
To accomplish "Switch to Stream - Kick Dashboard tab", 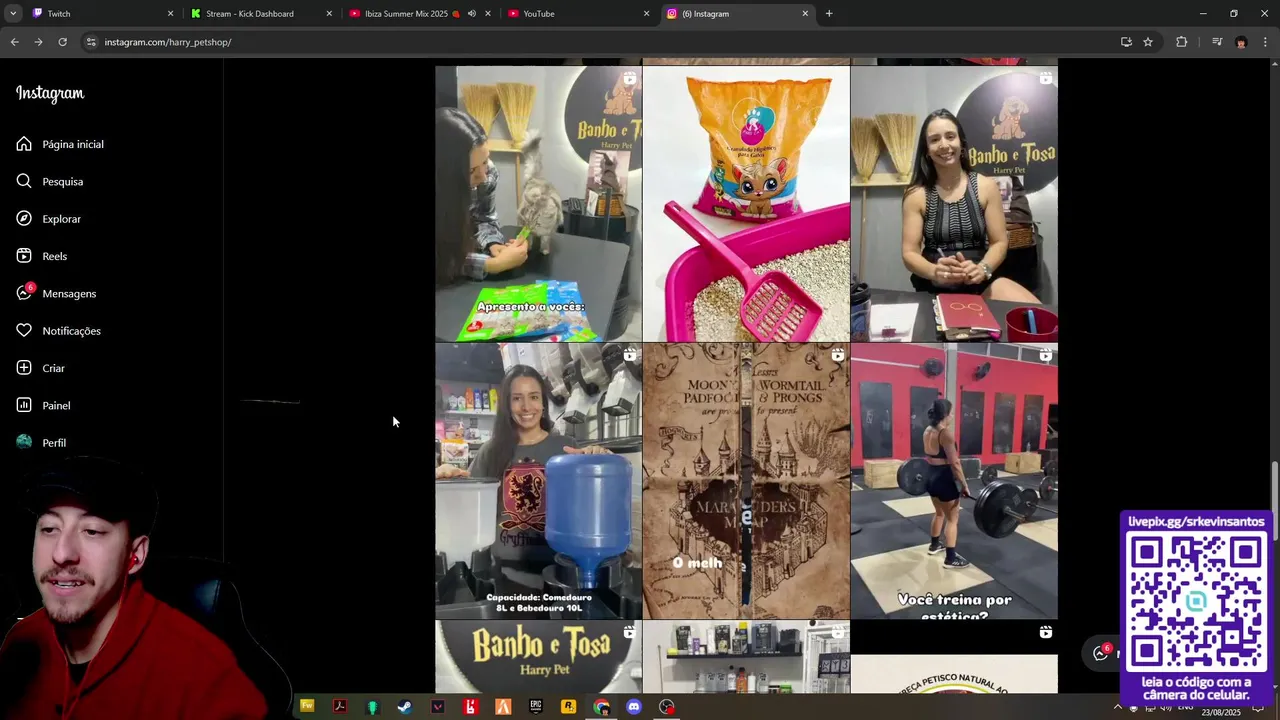I will pyautogui.click(x=260, y=14).
